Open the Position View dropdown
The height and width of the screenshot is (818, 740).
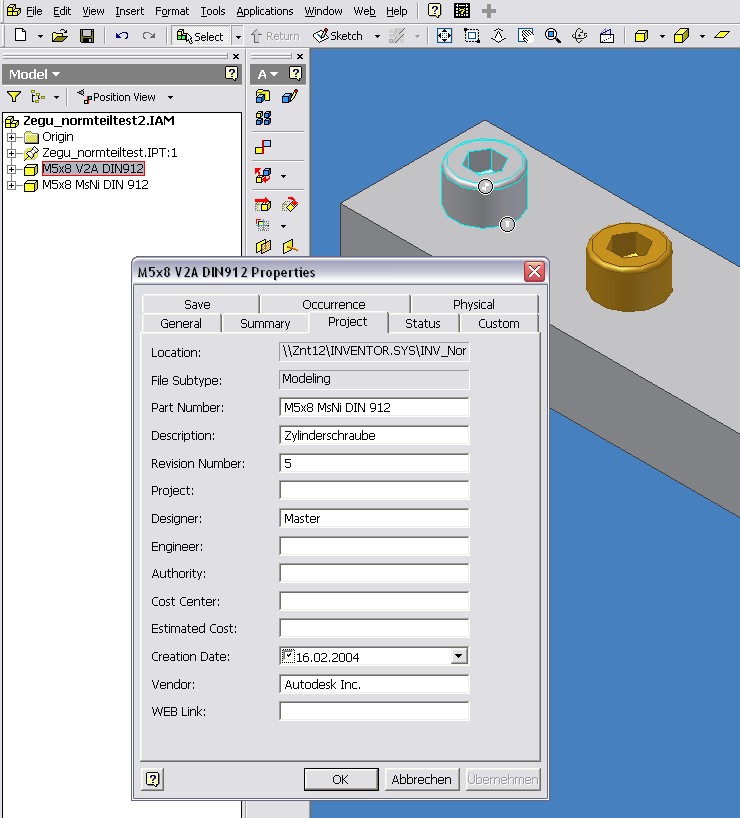click(x=170, y=98)
